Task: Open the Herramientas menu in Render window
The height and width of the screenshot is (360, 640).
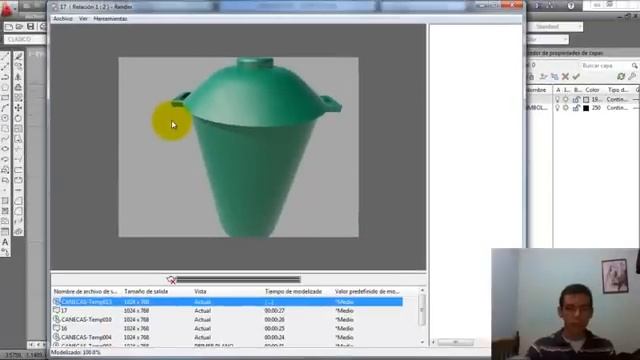Action: 110,19
